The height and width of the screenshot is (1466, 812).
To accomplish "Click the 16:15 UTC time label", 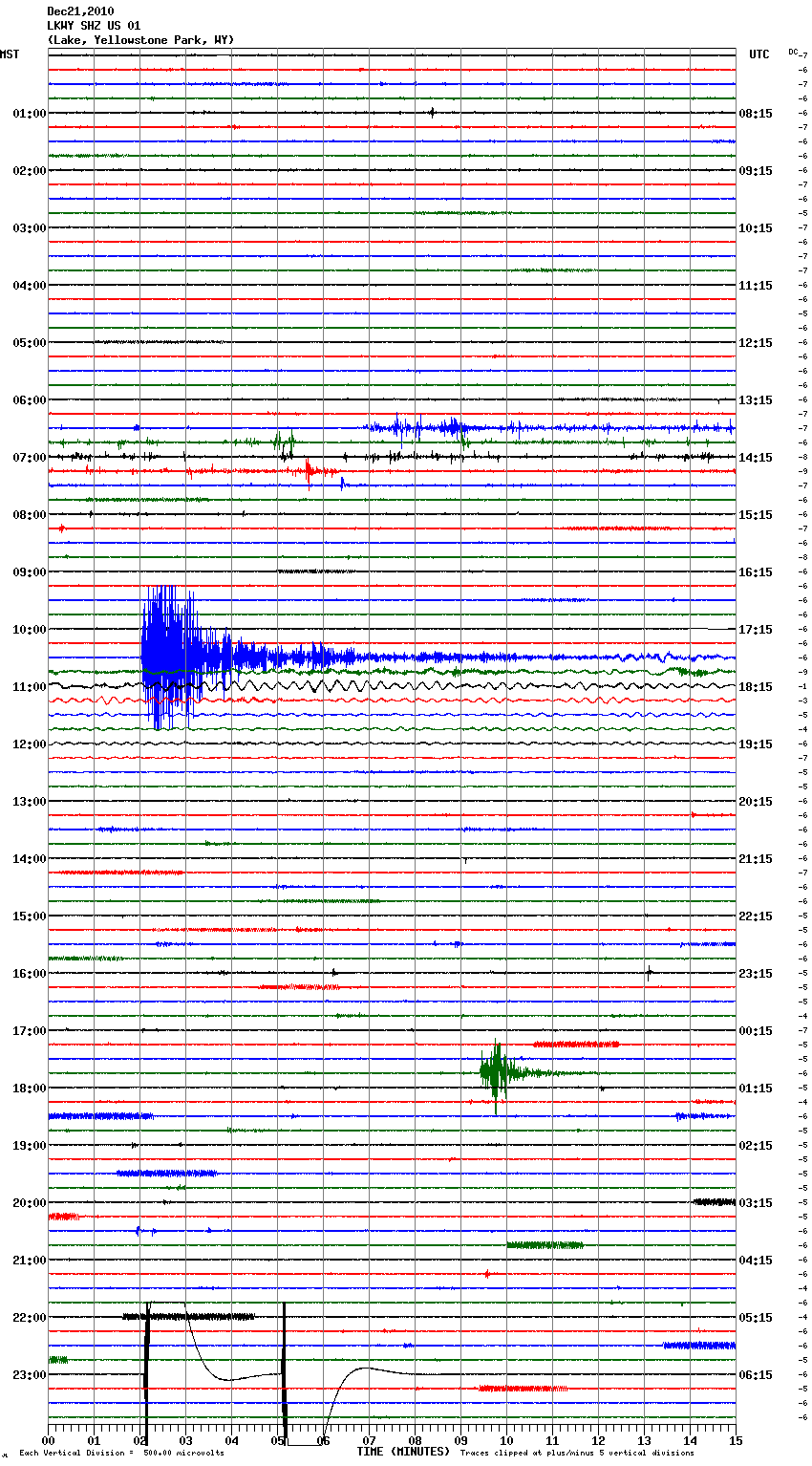I will (x=756, y=572).
